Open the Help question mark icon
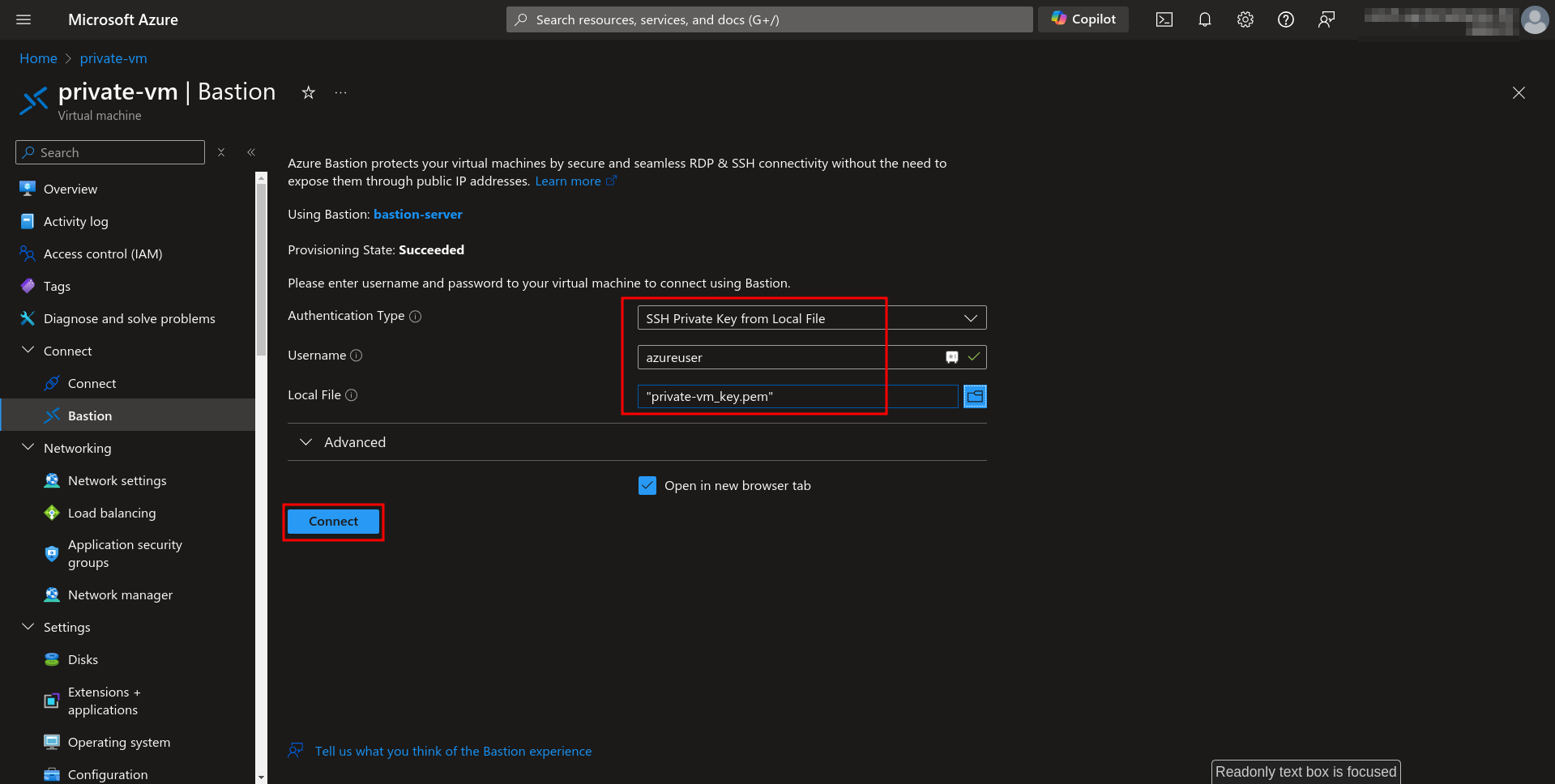1555x784 pixels. click(x=1285, y=19)
